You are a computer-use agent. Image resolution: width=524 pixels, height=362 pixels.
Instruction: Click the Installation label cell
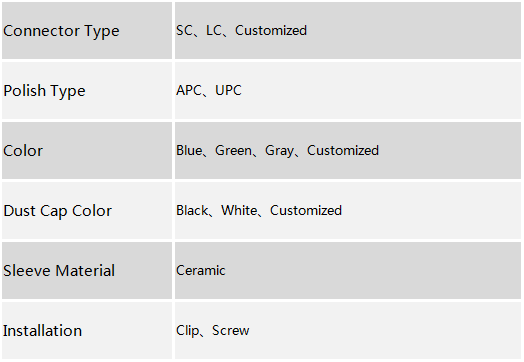click(87, 331)
